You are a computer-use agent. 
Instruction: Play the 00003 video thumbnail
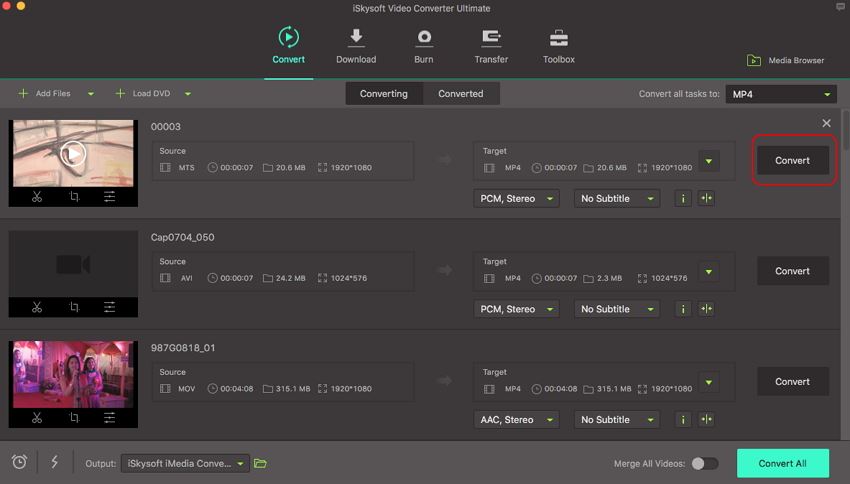pos(72,153)
